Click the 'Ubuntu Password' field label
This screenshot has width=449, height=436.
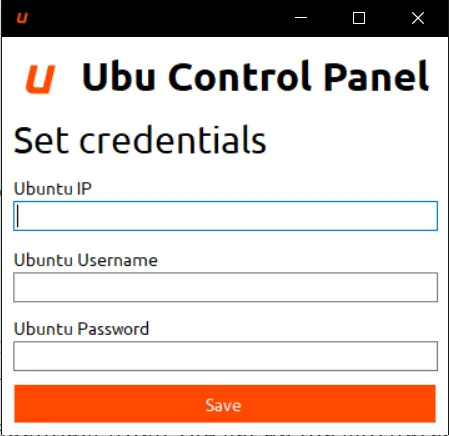point(81,329)
